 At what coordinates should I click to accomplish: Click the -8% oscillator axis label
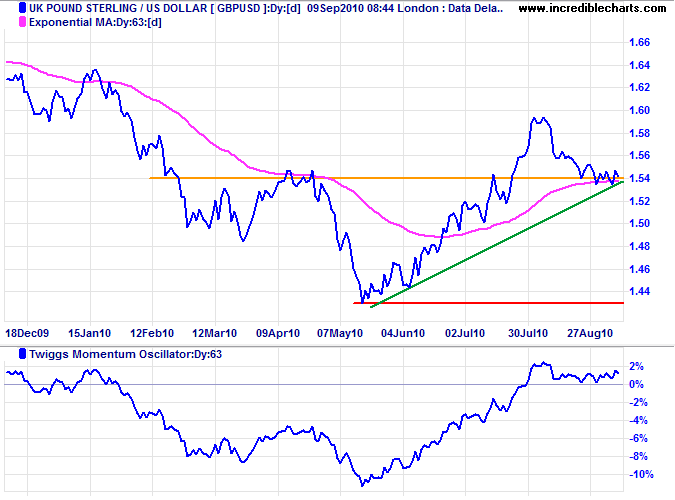638,457
